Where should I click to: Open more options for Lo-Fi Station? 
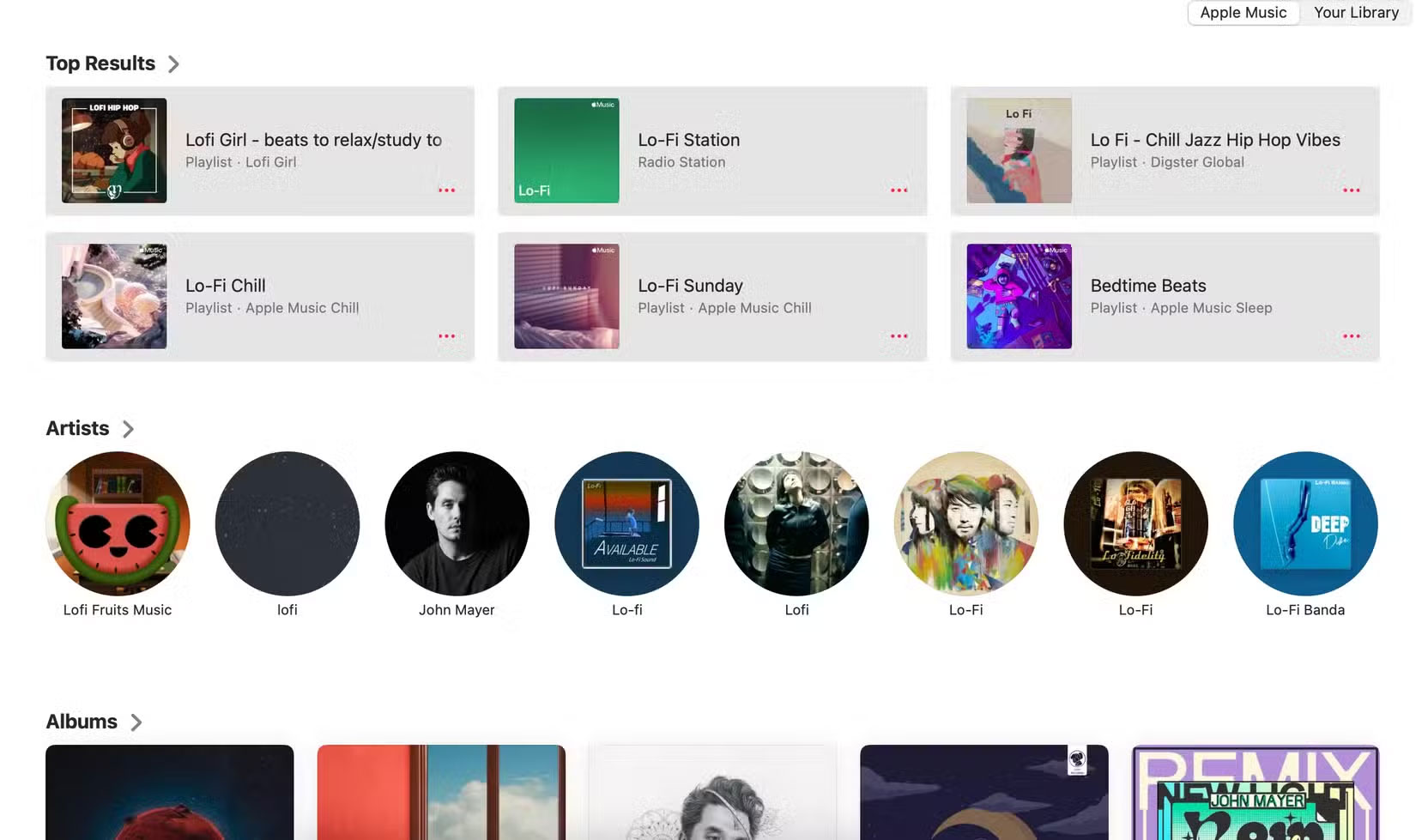[899, 190]
